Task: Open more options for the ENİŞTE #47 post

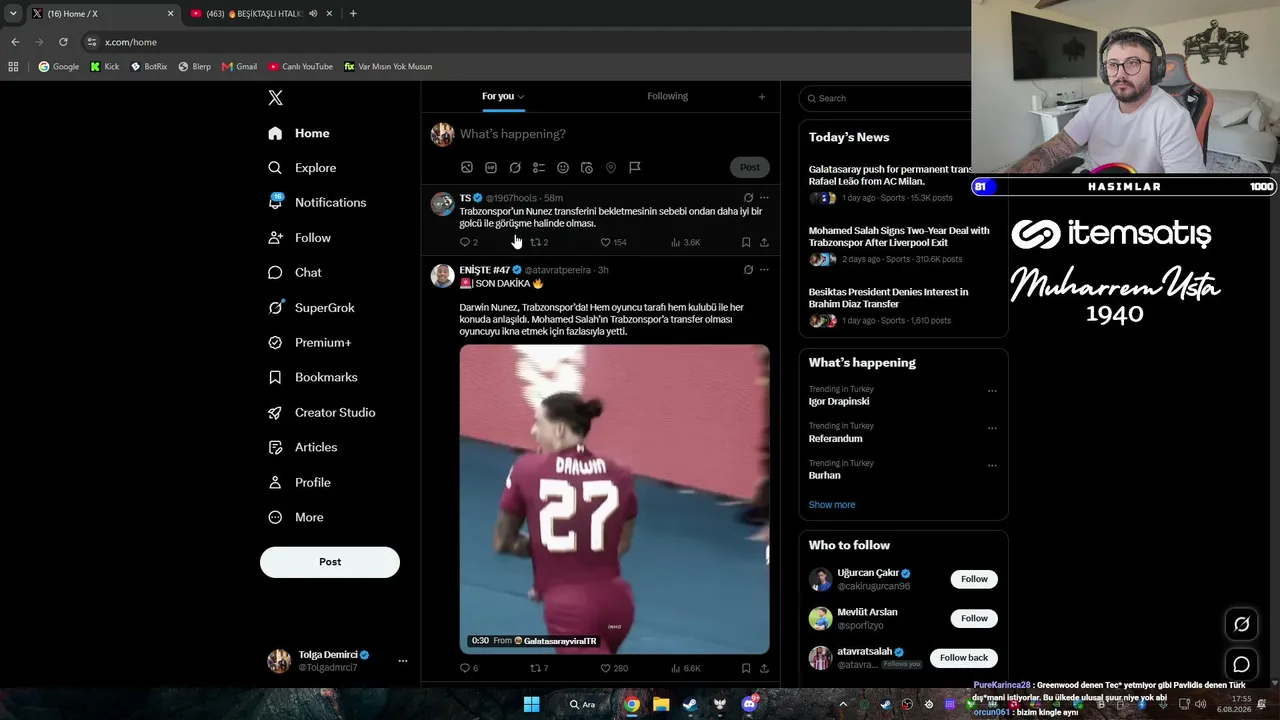Action: (764, 270)
